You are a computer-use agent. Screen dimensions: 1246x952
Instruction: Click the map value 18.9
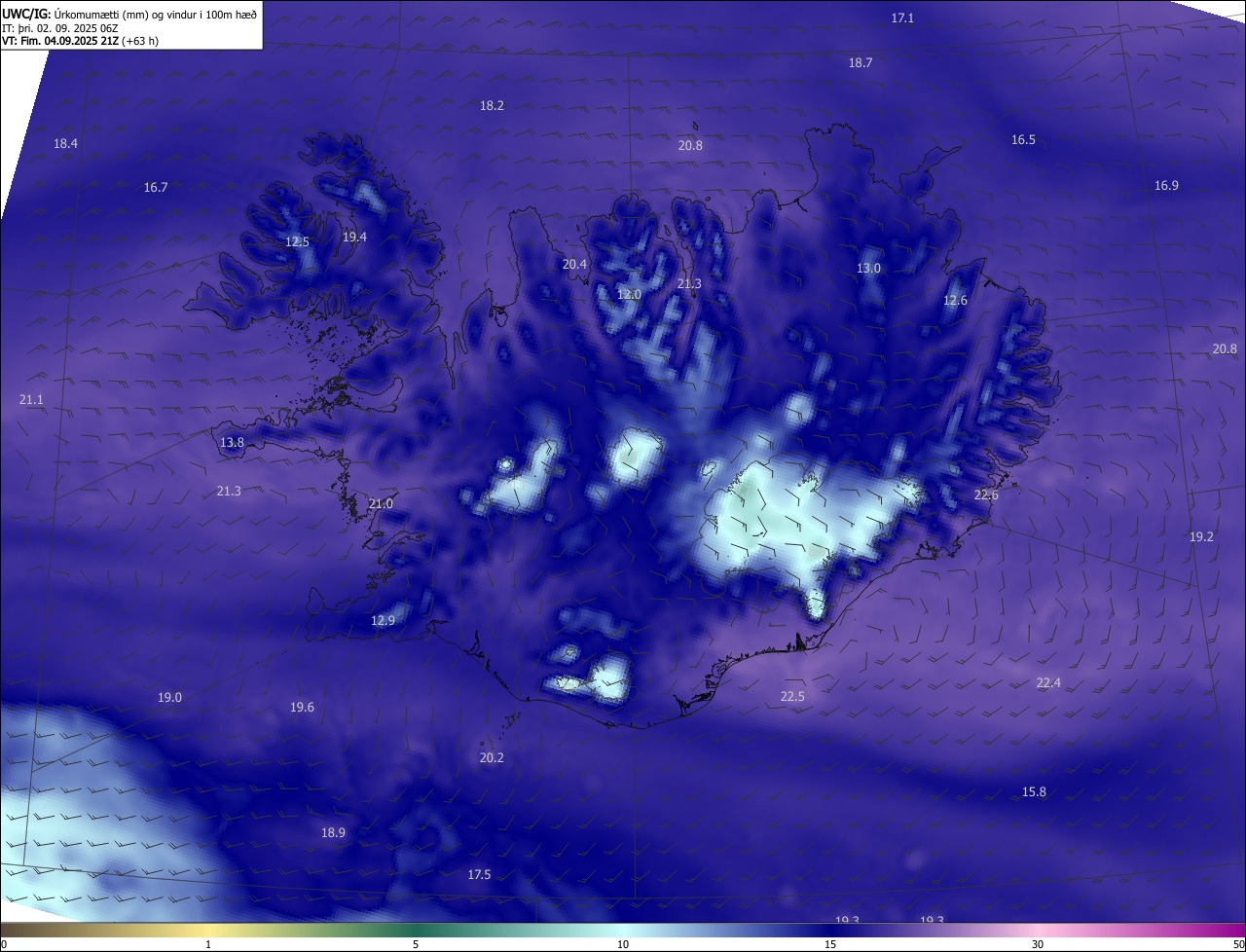[x=333, y=832]
